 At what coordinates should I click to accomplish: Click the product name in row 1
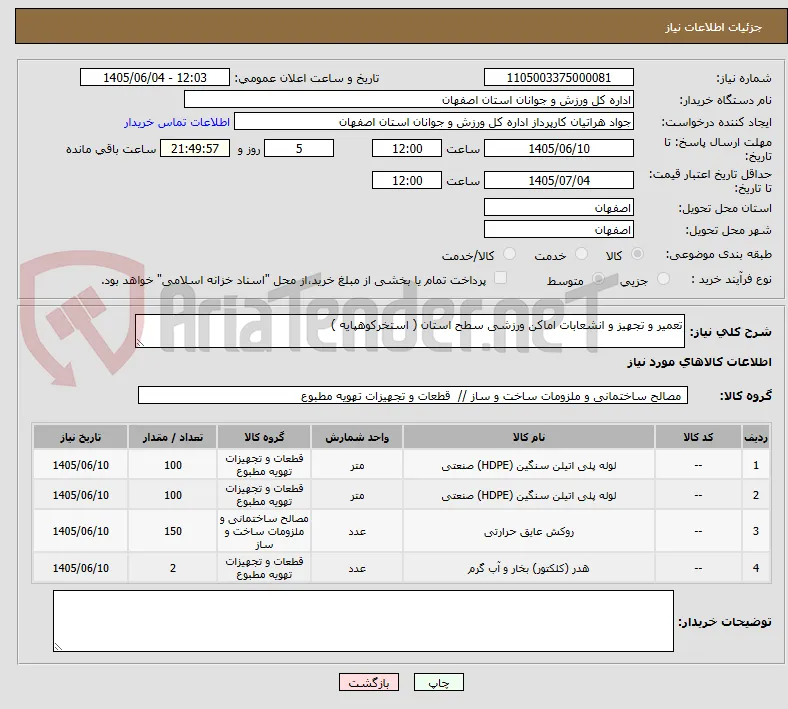(x=529, y=465)
